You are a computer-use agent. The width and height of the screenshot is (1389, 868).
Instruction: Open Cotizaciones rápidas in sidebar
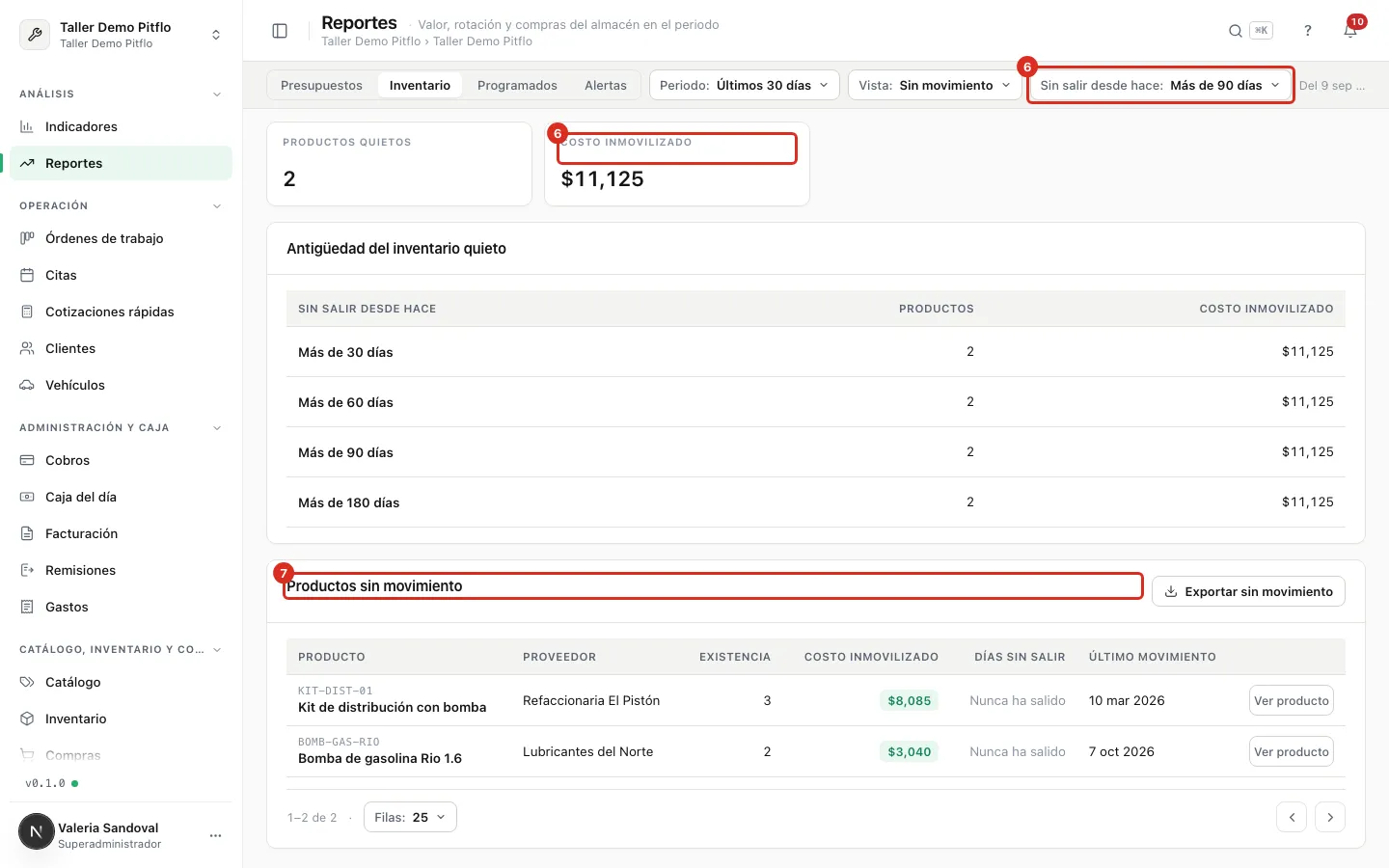click(x=121, y=312)
